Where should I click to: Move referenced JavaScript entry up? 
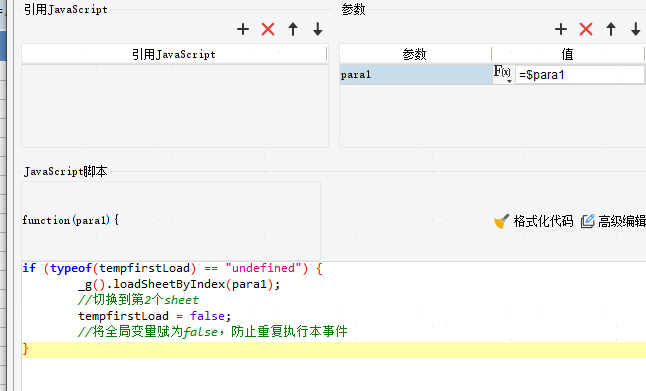(293, 29)
